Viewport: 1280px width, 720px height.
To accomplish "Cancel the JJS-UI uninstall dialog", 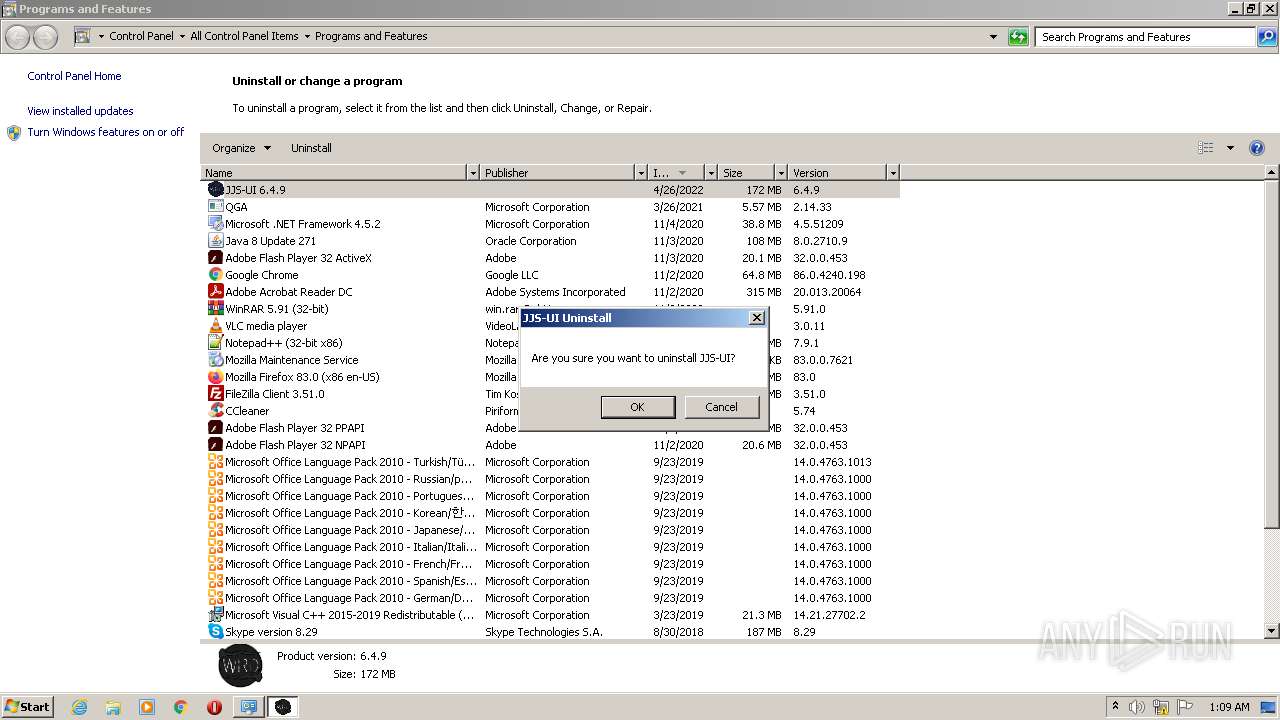I will point(721,407).
